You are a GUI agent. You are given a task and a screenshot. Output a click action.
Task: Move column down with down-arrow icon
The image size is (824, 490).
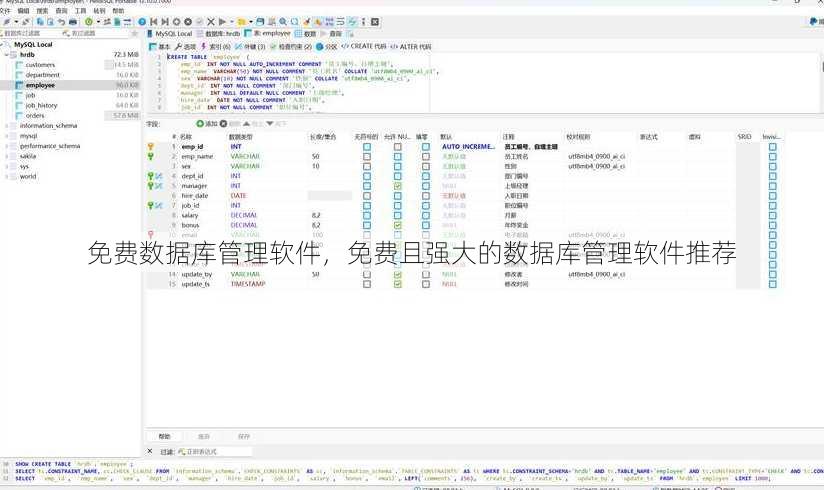[x=270, y=124]
